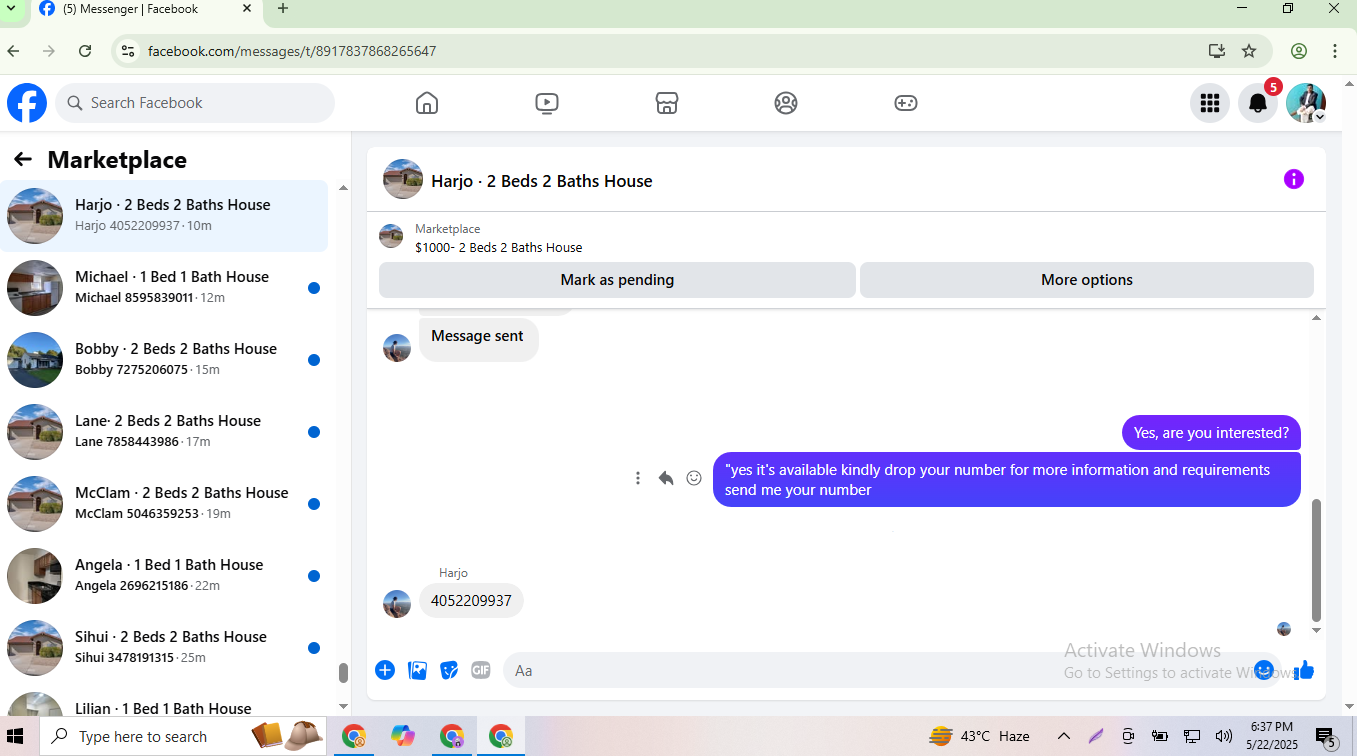Open volume control in system tray

click(x=1223, y=737)
